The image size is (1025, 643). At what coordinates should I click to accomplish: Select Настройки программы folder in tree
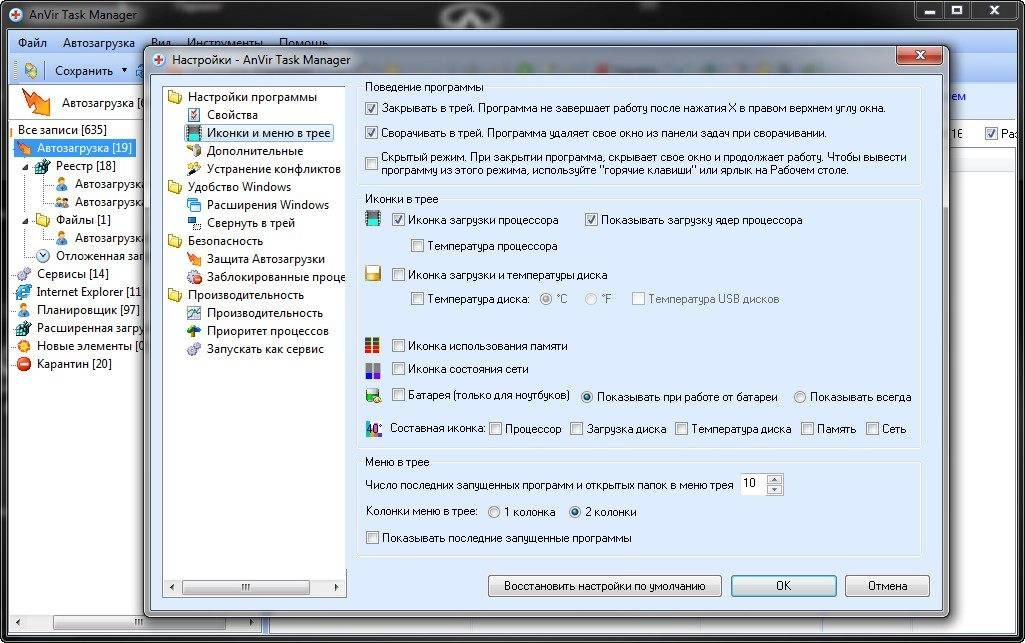pyautogui.click(x=252, y=97)
